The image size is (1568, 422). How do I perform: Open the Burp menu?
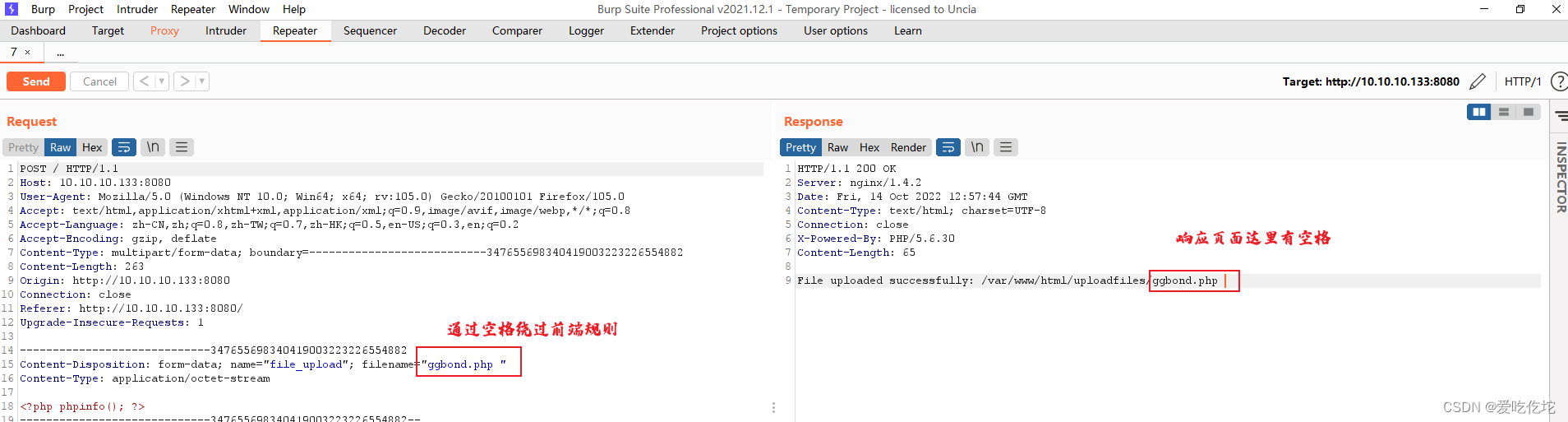tap(43, 9)
